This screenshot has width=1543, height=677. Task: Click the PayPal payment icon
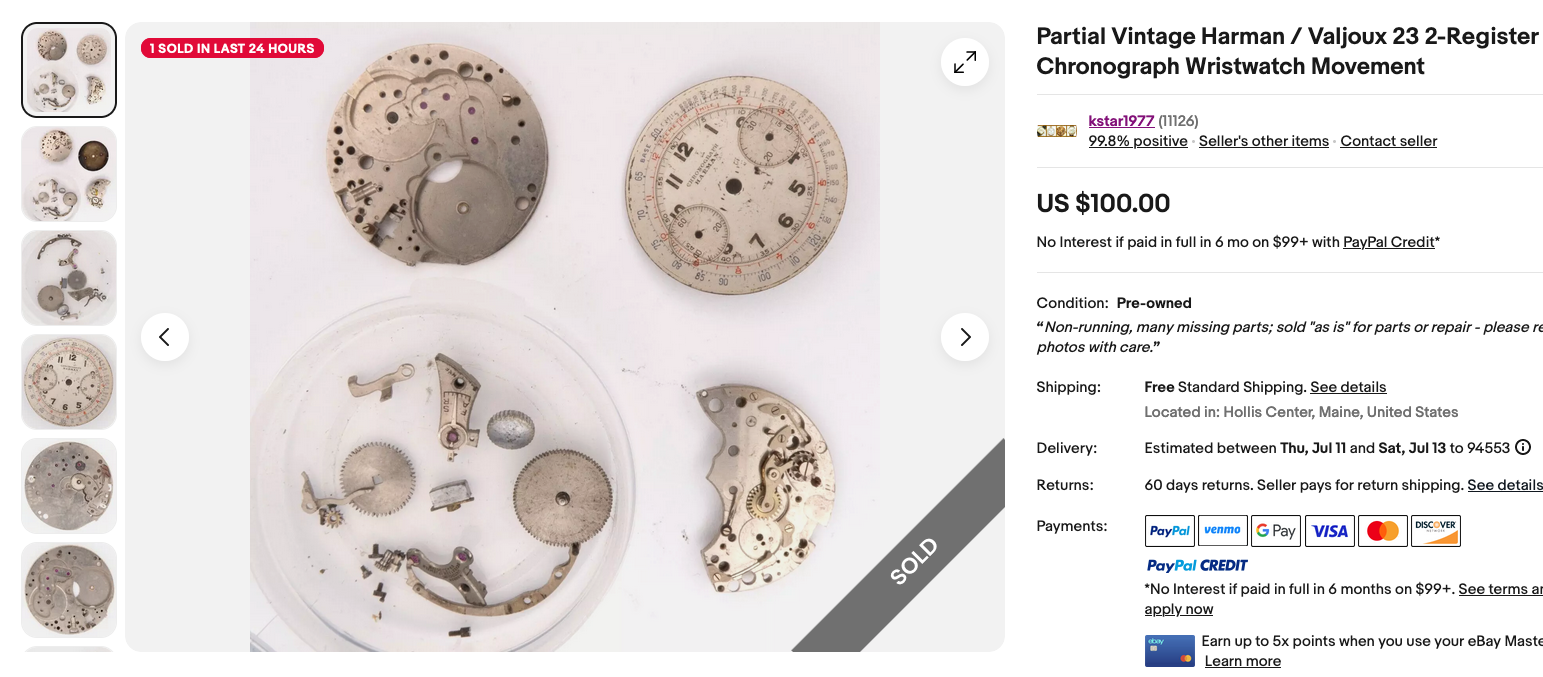point(1169,531)
